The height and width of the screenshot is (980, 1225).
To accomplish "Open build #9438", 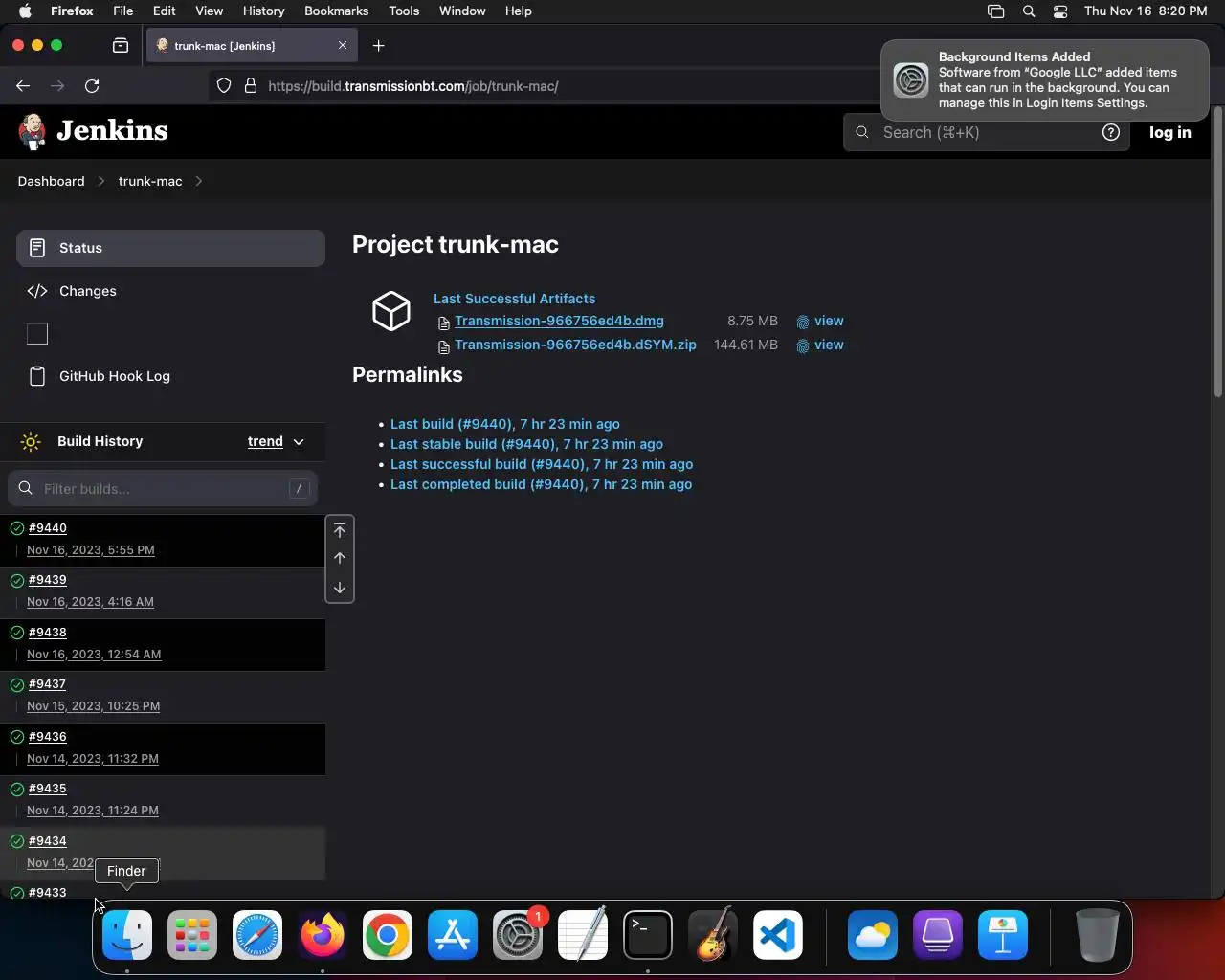I will (48, 633).
